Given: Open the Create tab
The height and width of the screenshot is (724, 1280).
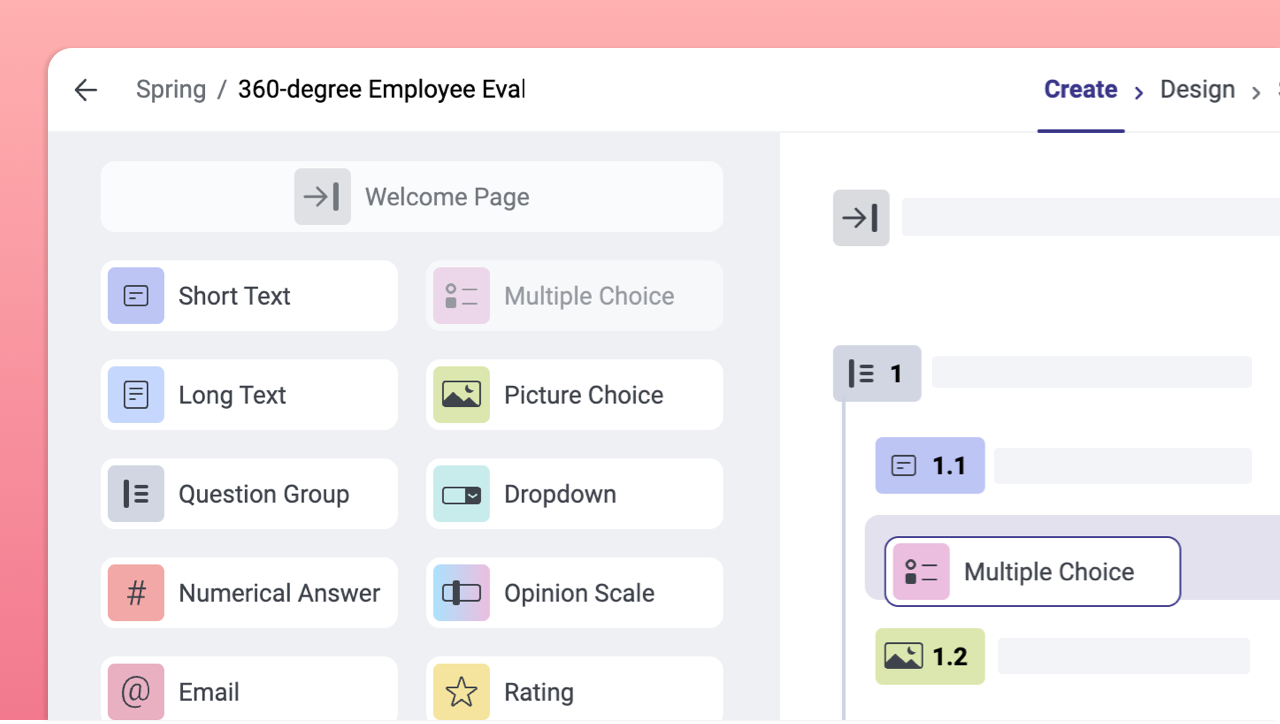Looking at the screenshot, I should click(x=1080, y=90).
